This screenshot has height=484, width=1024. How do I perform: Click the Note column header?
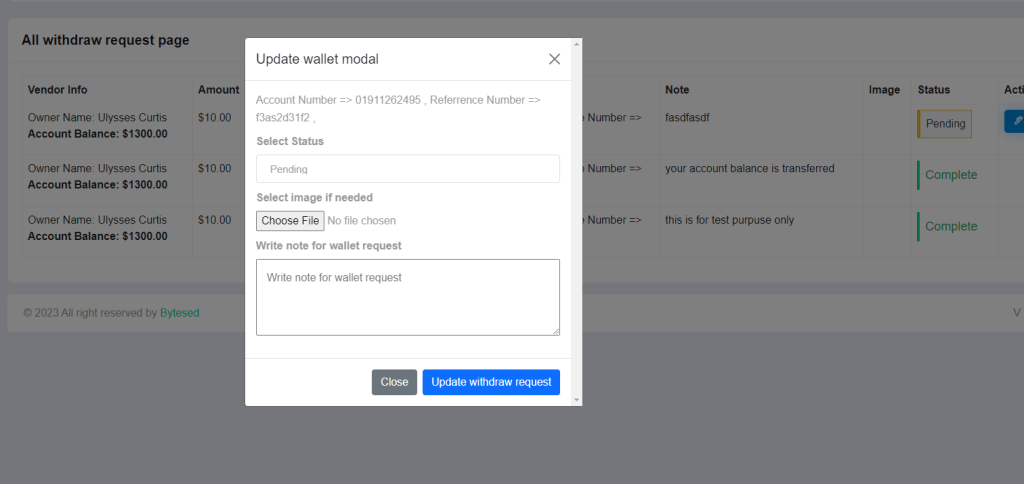coord(677,90)
